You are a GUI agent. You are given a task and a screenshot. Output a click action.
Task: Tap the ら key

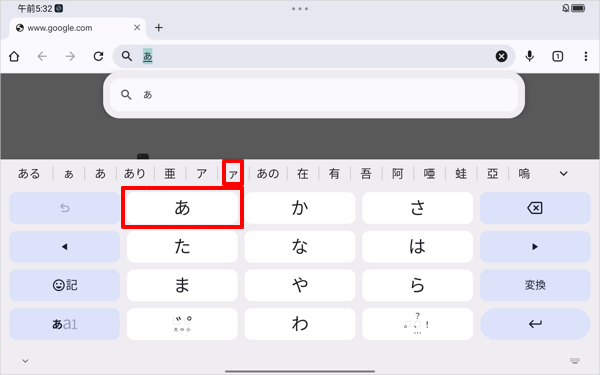click(417, 285)
